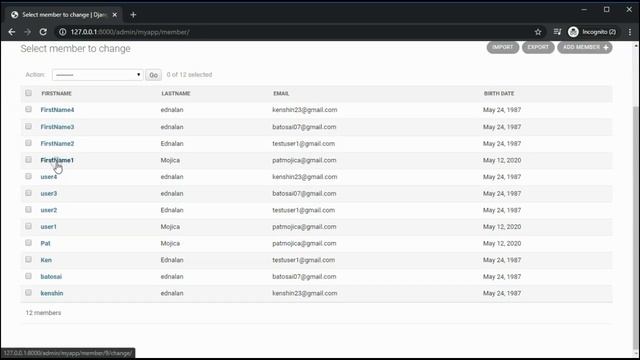Sort by the Firstname column header

pyautogui.click(x=56, y=93)
